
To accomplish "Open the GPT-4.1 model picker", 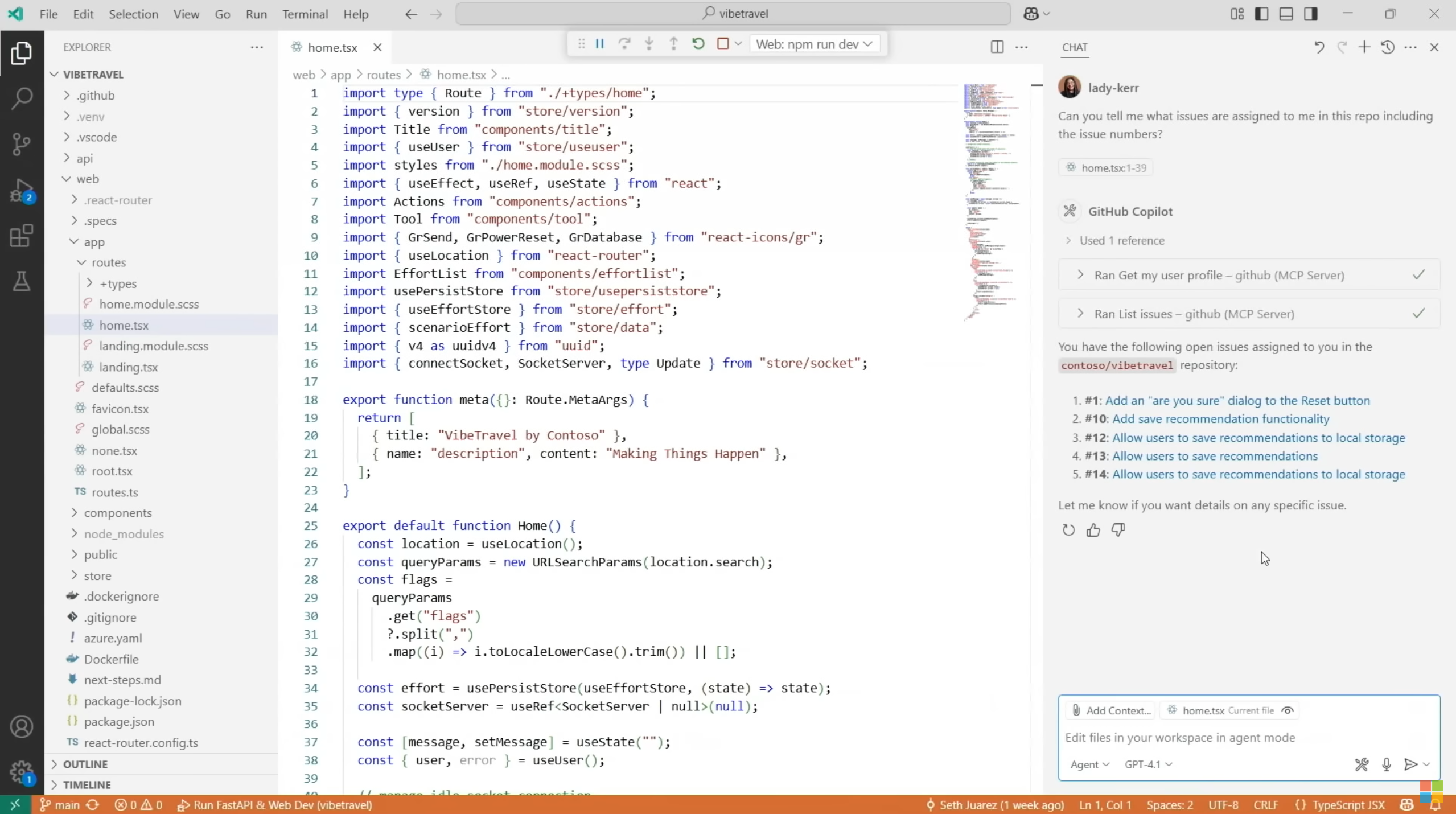I will (x=1148, y=764).
